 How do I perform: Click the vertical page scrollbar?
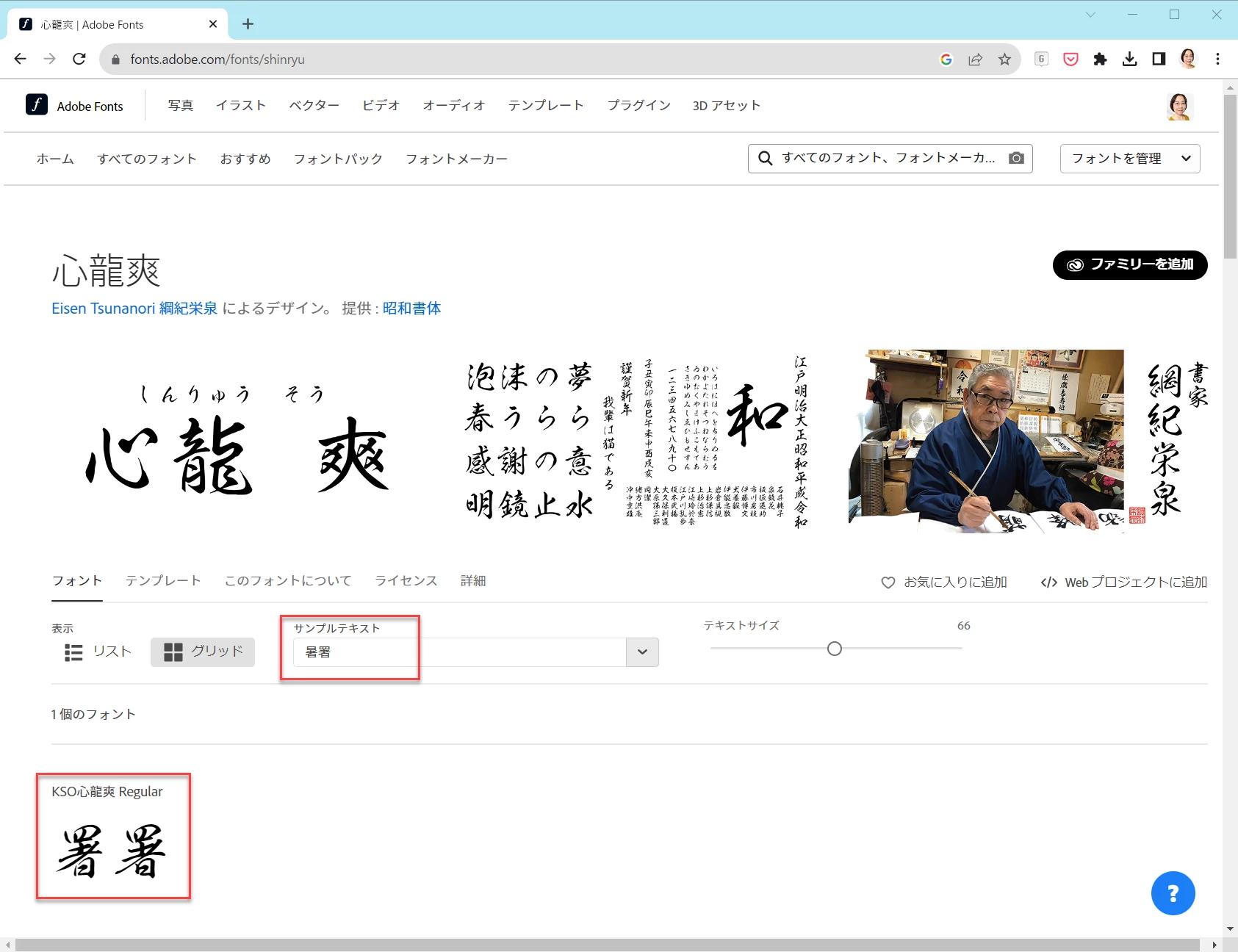[1230, 176]
